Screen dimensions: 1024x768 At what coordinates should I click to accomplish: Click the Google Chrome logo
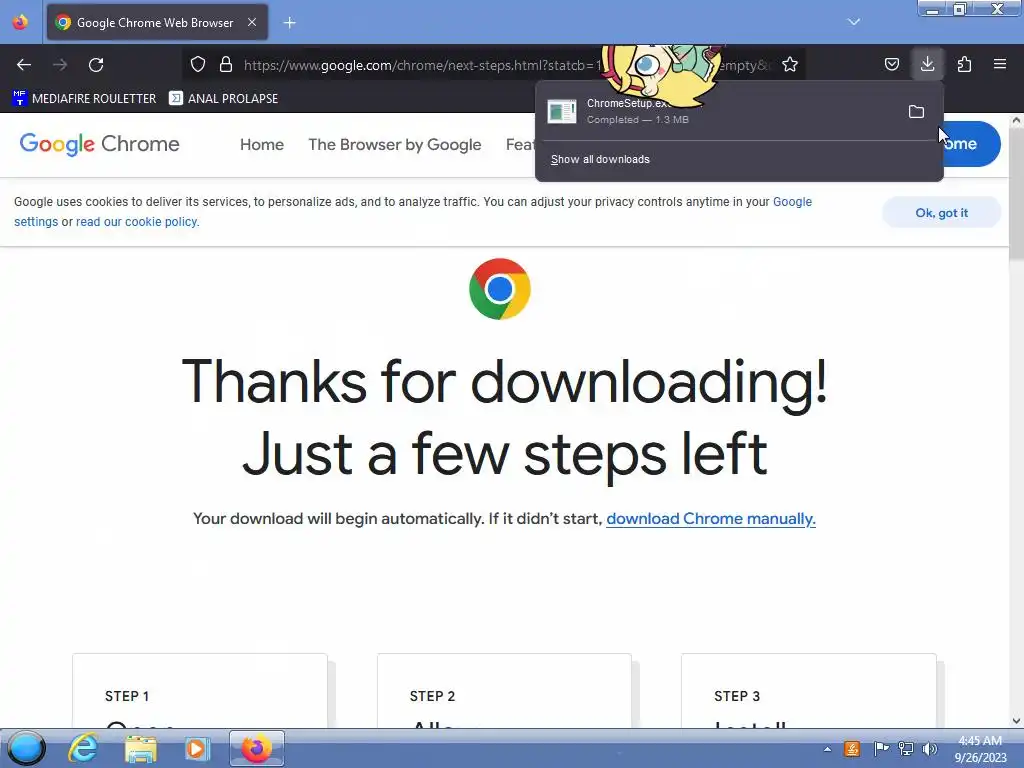(99, 144)
